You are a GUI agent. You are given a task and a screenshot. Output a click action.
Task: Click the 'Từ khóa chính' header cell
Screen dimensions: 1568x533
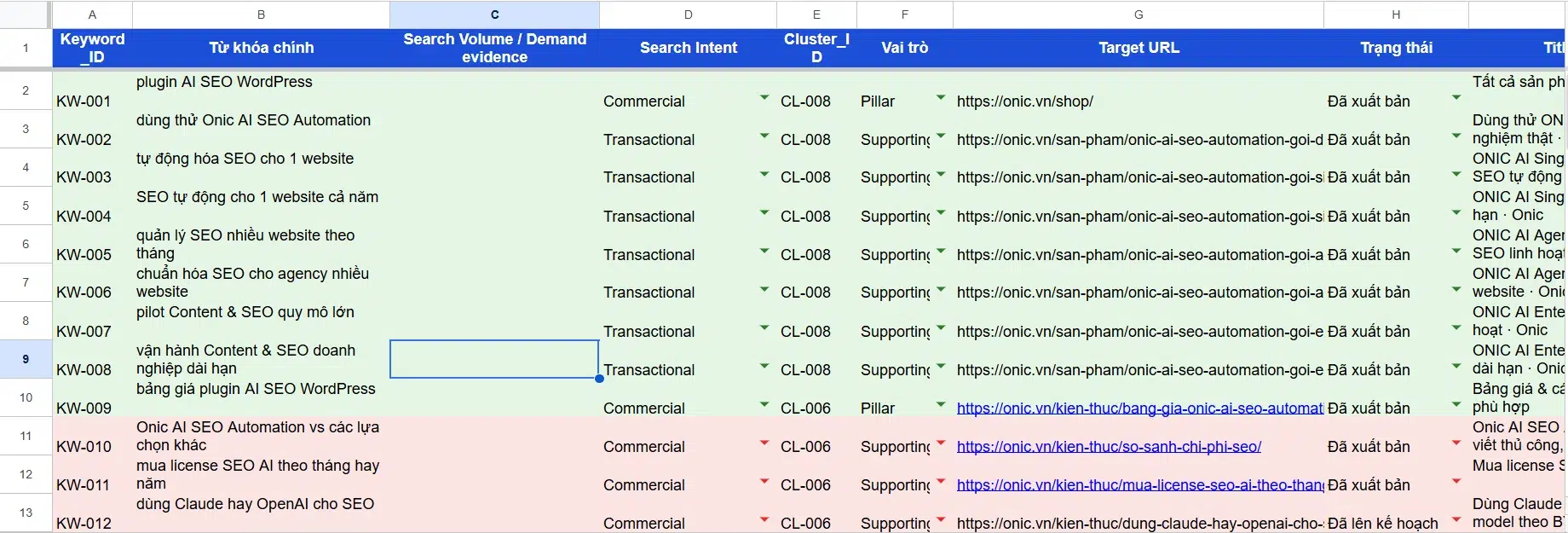(261, 48)
